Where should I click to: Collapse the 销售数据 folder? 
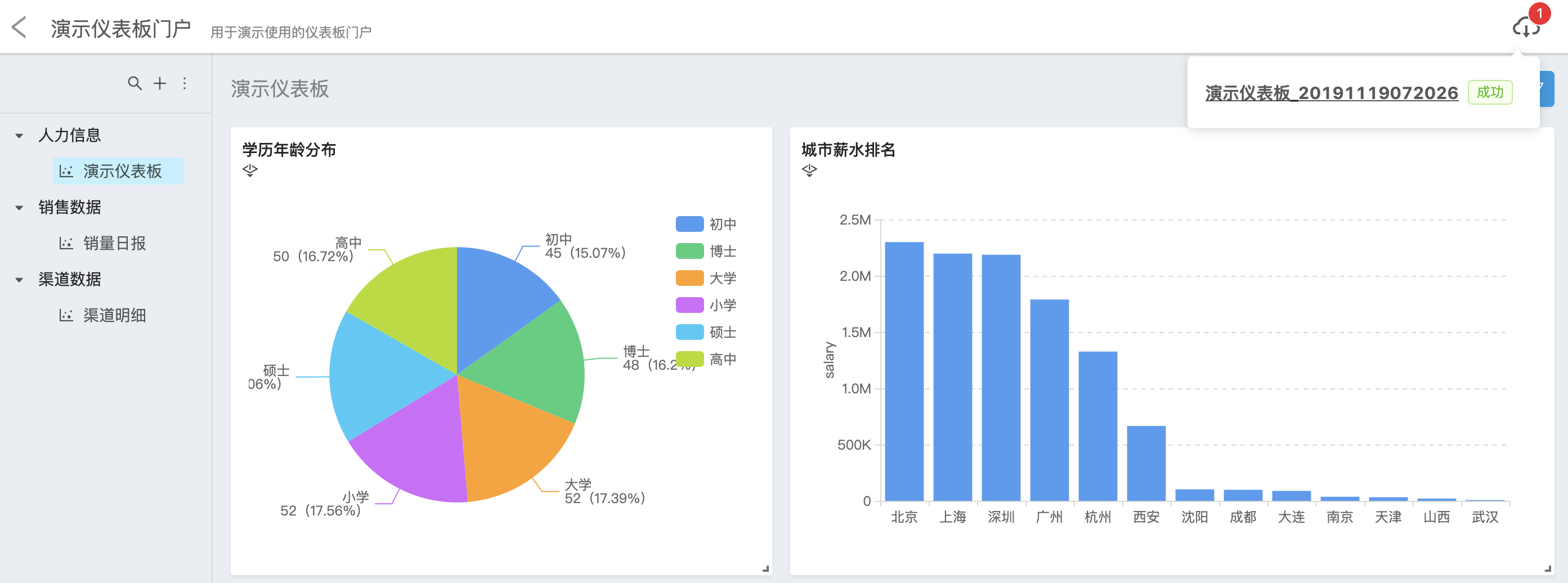[20, 208]
